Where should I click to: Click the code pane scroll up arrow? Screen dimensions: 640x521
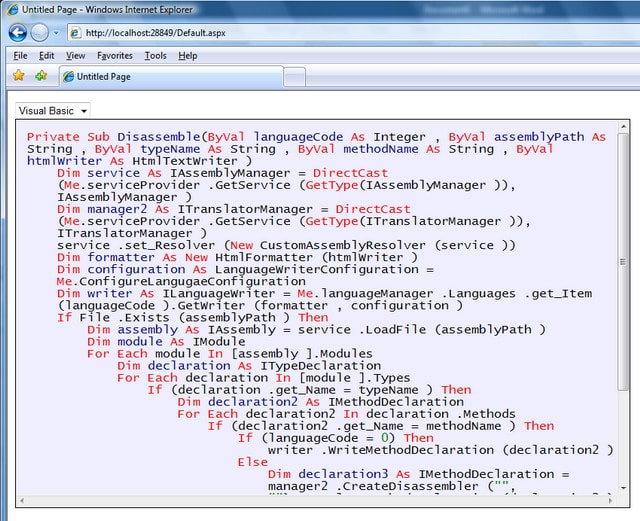click(623, 127)
